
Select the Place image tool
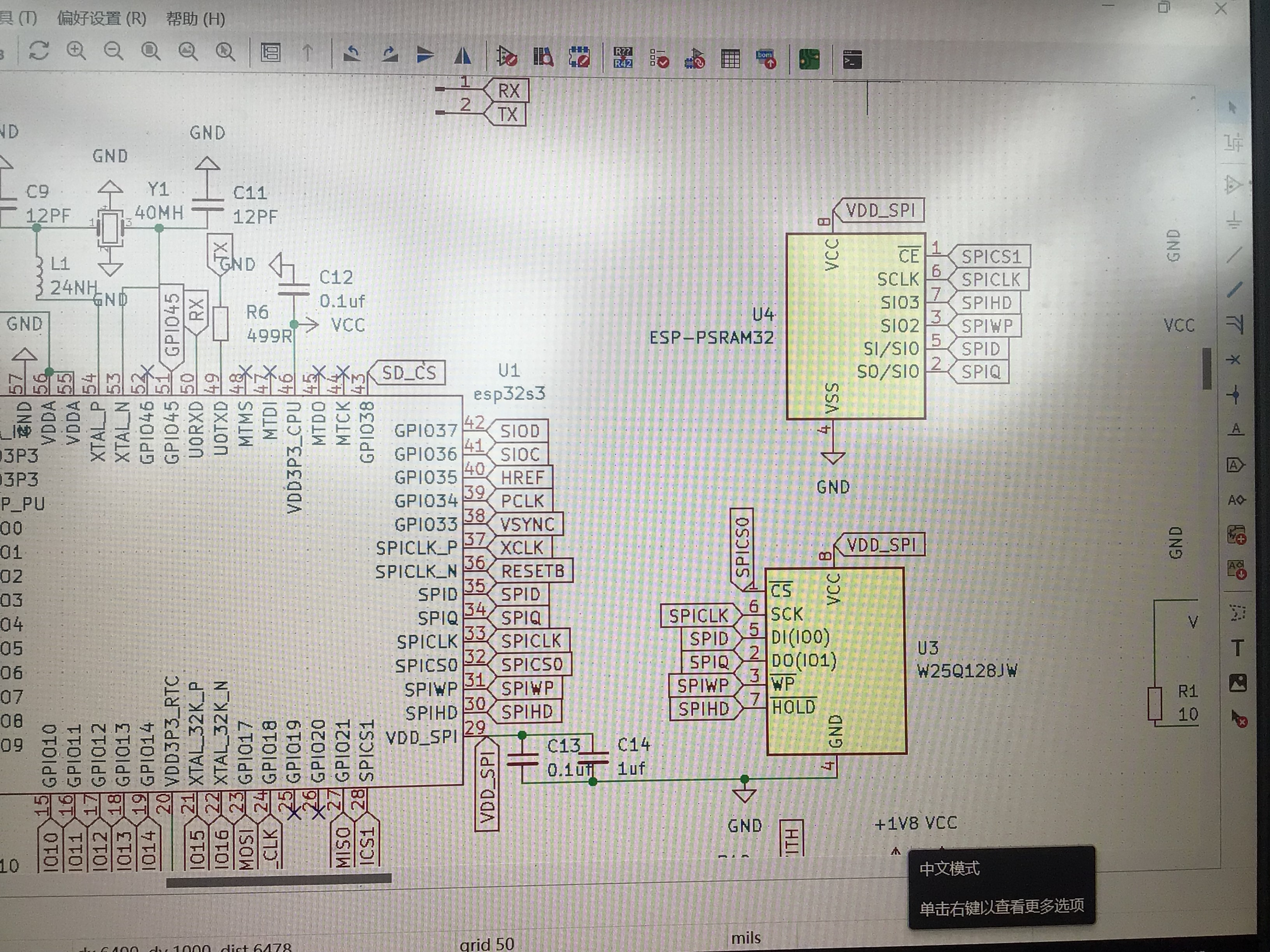coord(1238,683)
